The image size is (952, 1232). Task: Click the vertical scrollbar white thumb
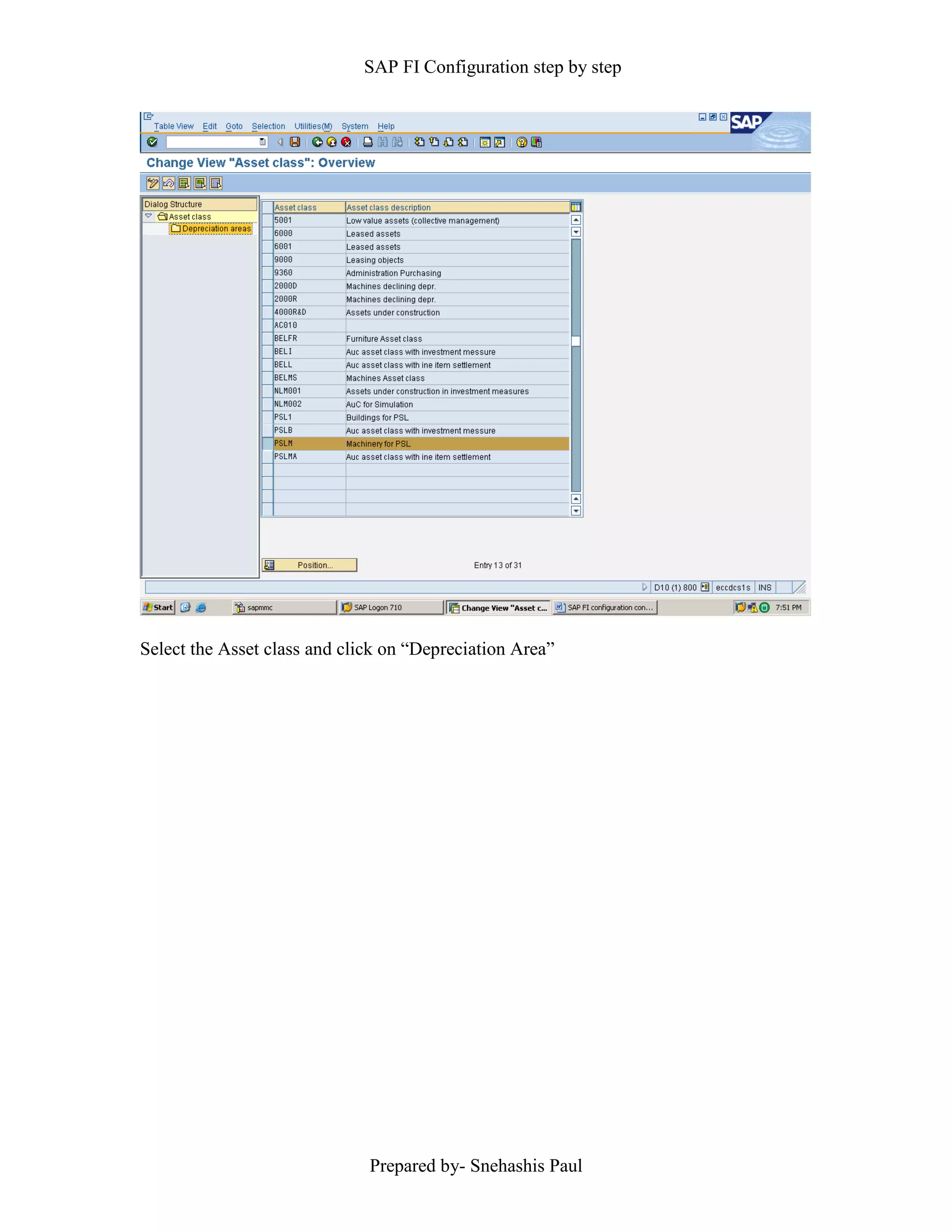click(x=576, y=341)
